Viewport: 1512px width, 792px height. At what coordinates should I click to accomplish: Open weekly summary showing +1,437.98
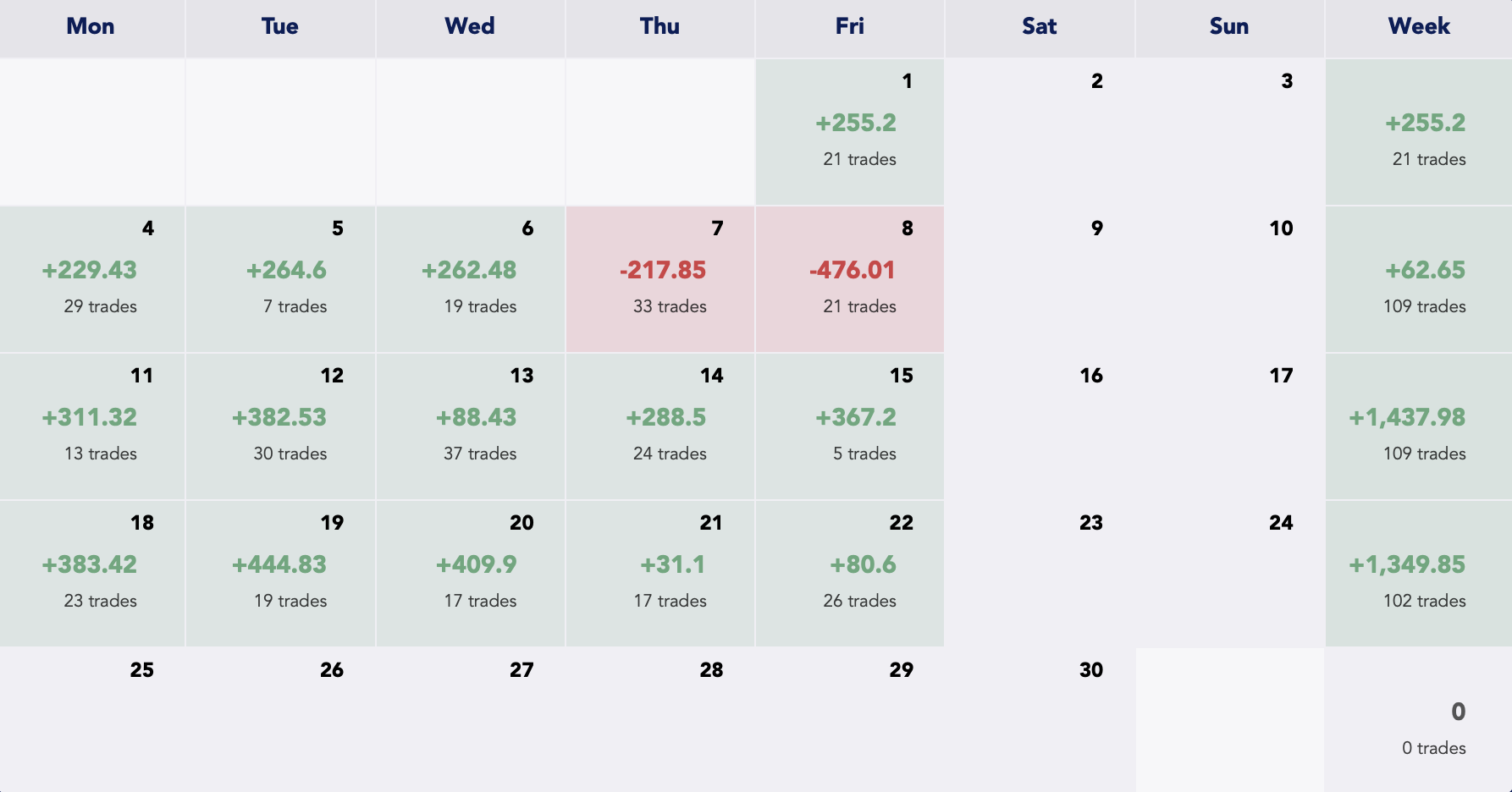1419,426
